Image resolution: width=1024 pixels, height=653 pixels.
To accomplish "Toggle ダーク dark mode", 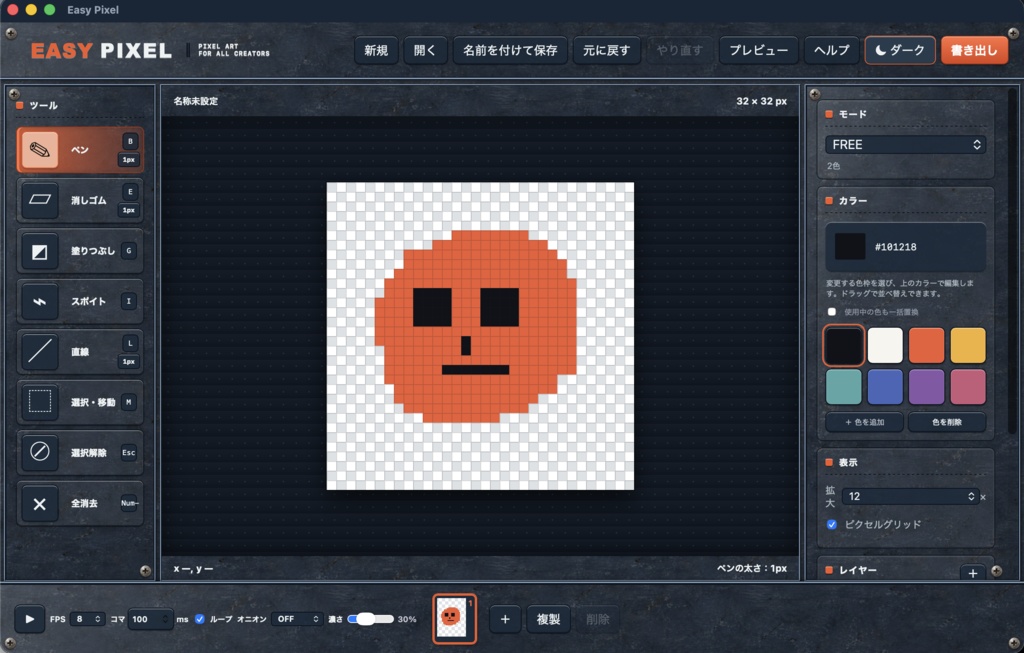I will (x=900, y=50).
